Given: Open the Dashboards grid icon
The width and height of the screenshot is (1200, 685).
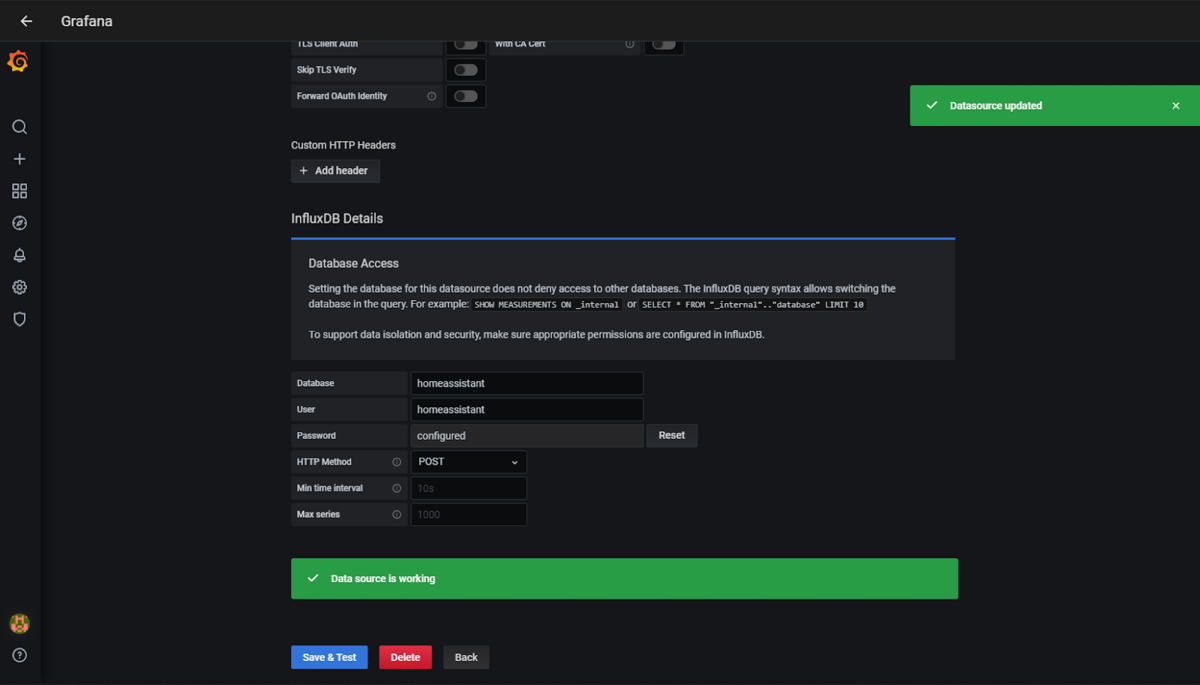Looking at the screenshot, I should [x=19, y=191].
